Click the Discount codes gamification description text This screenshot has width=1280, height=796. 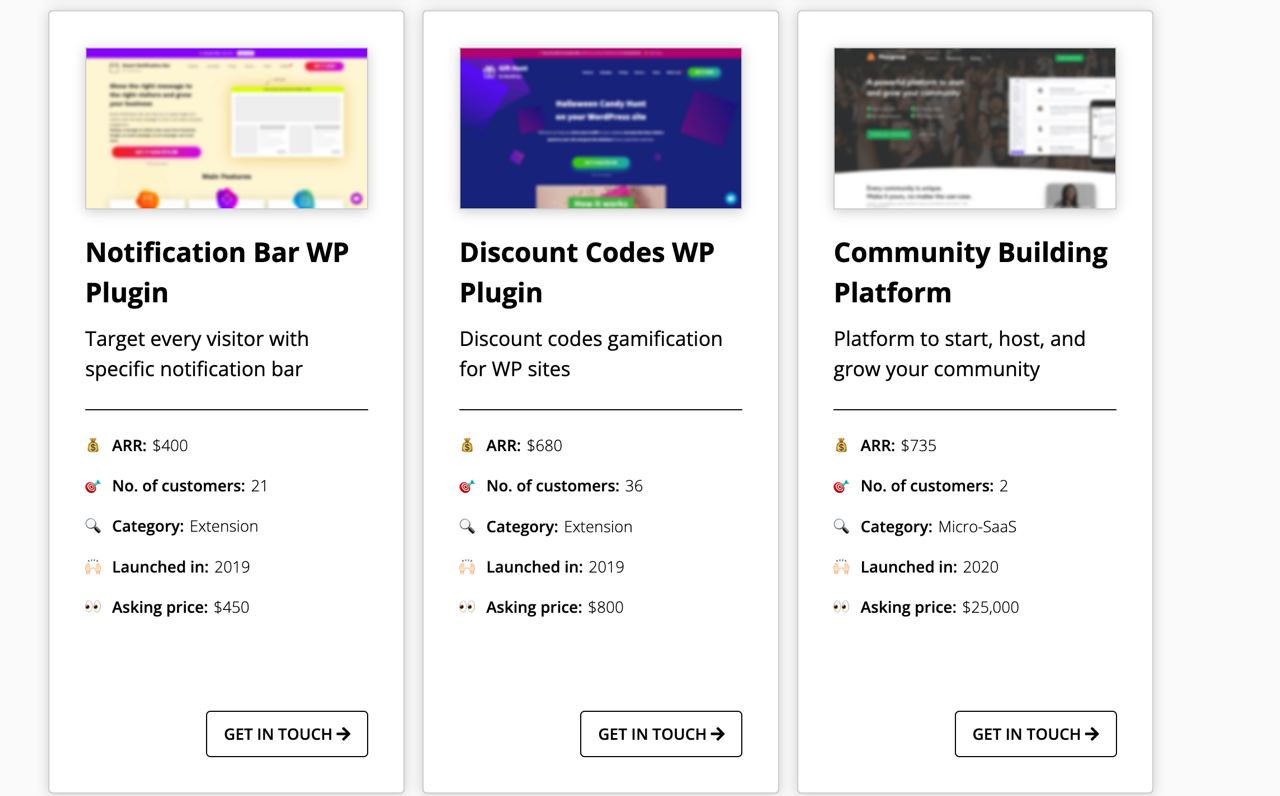(590, 354)
